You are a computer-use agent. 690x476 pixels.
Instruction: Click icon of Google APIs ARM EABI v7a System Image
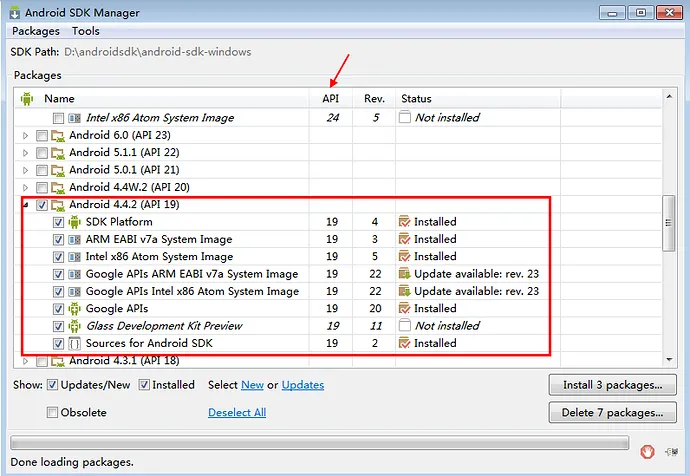pos(74,275)
